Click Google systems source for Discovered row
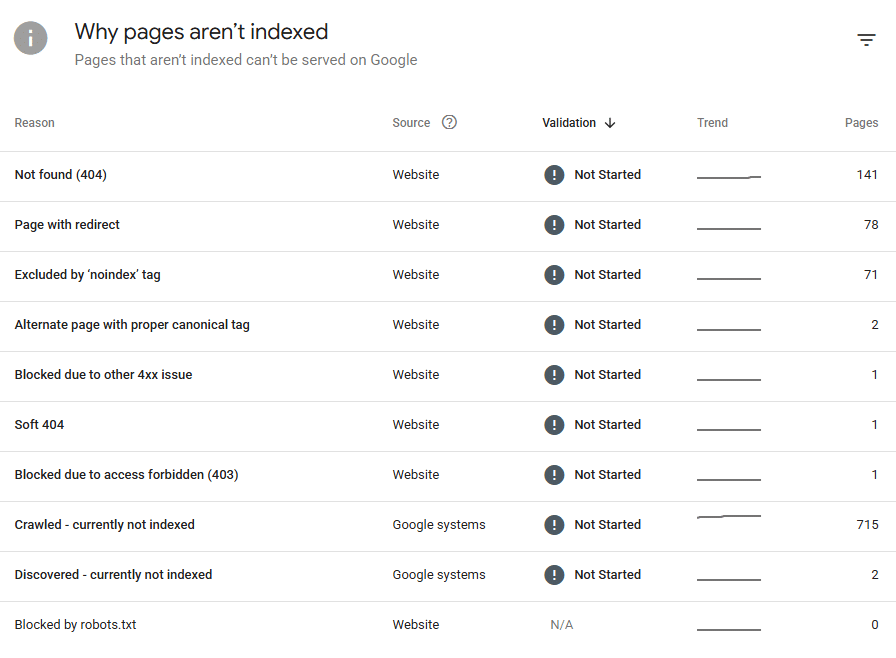 coord(439,575)
